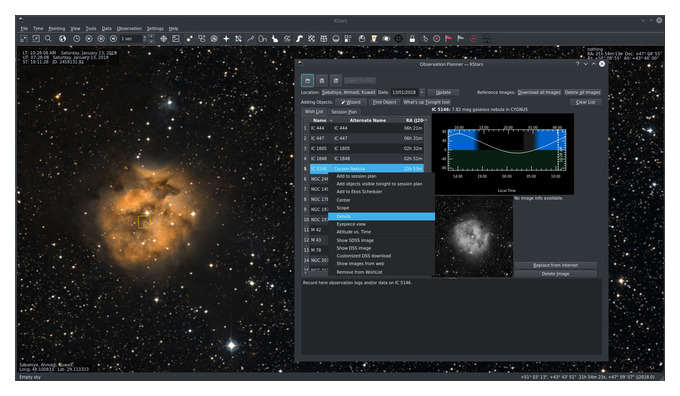680x396 pixels.
Task: Click save list icon in Observation Planner
Action: point(322,81)
